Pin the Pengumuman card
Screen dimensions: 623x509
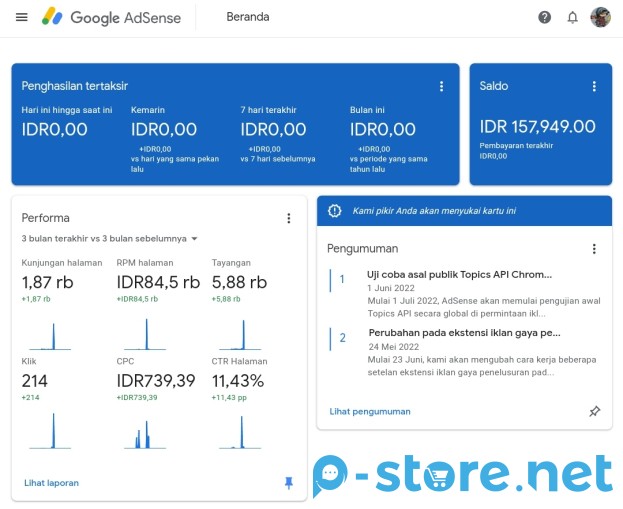pyautogui.click(x=594, y=411)
